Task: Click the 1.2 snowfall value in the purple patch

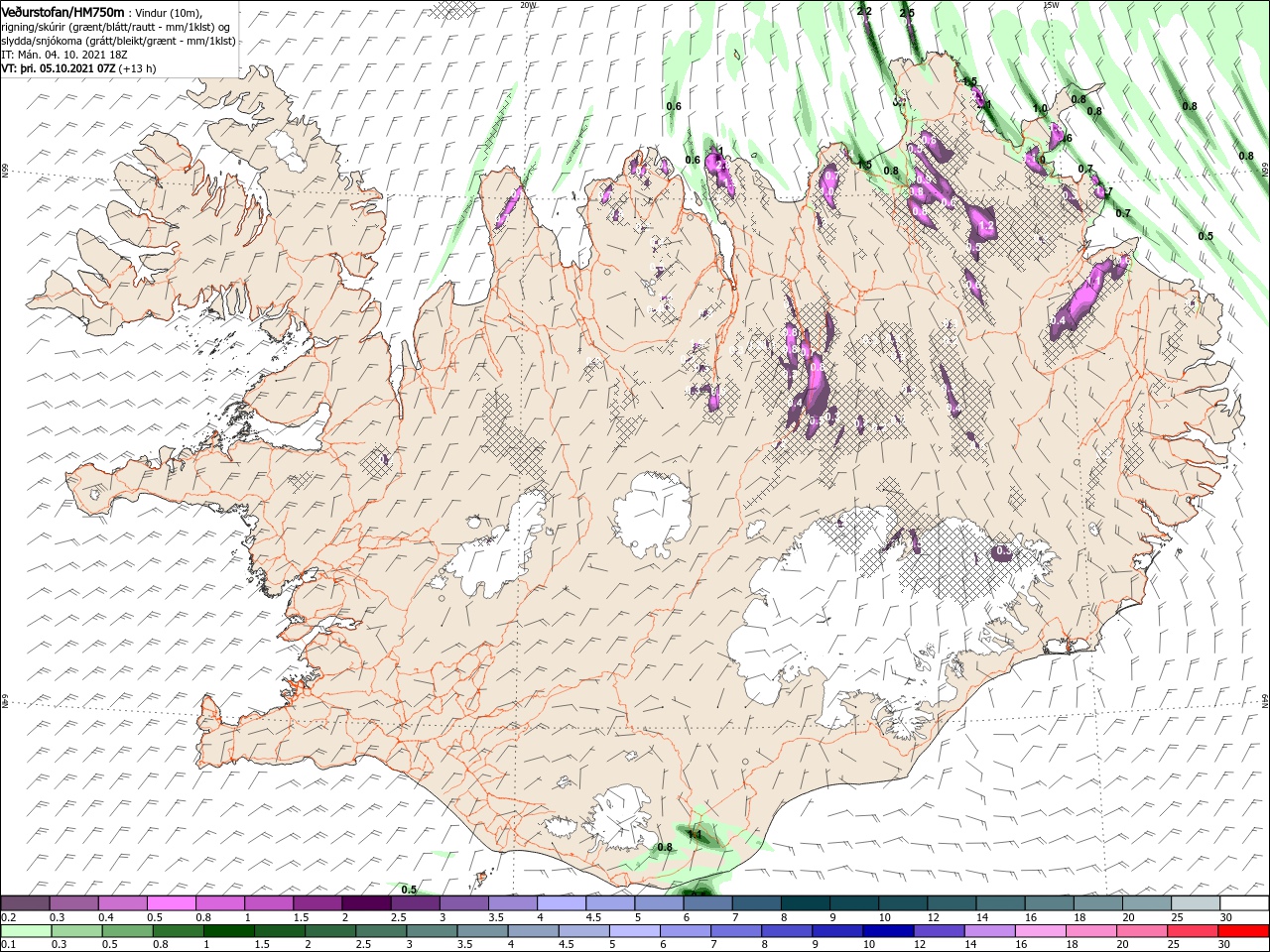Action: (x=986, y=227)
